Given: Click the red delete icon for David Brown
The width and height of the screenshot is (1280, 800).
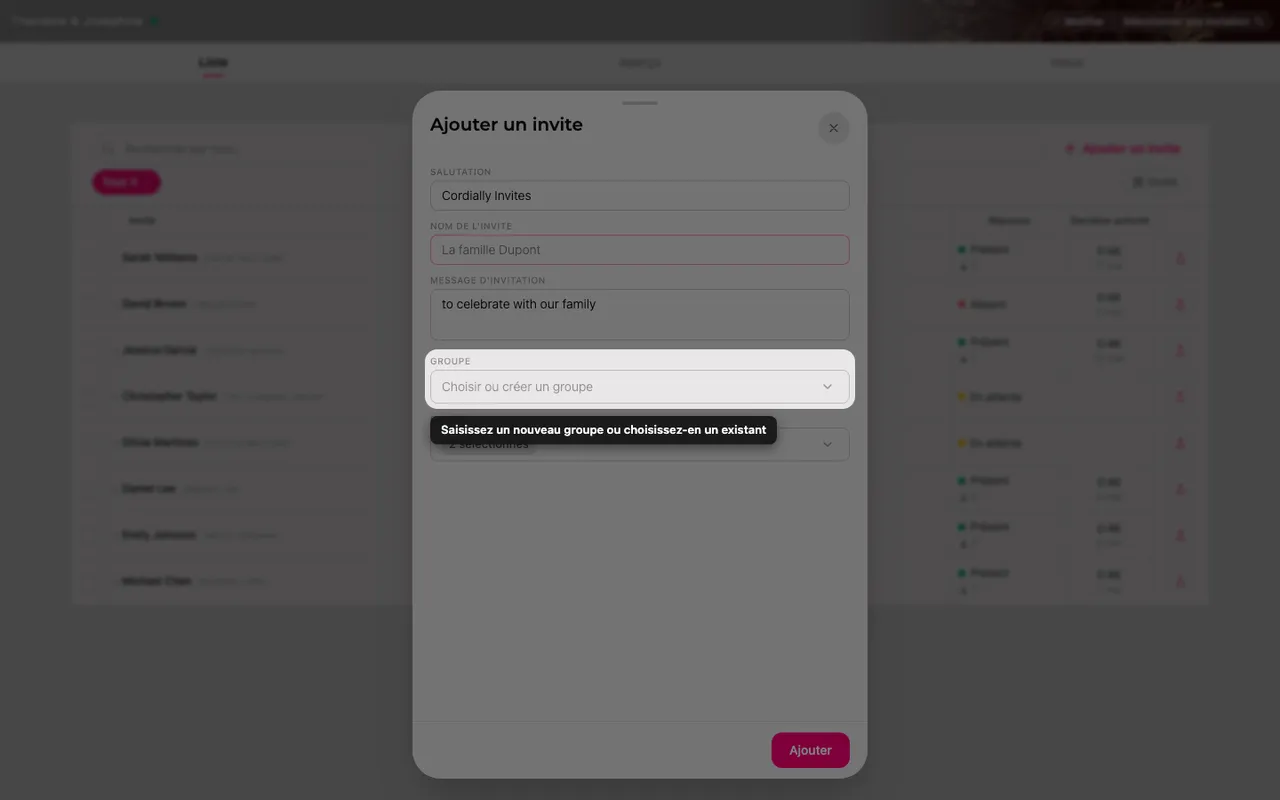Looking at the screenshot, I should (1180, 304).
